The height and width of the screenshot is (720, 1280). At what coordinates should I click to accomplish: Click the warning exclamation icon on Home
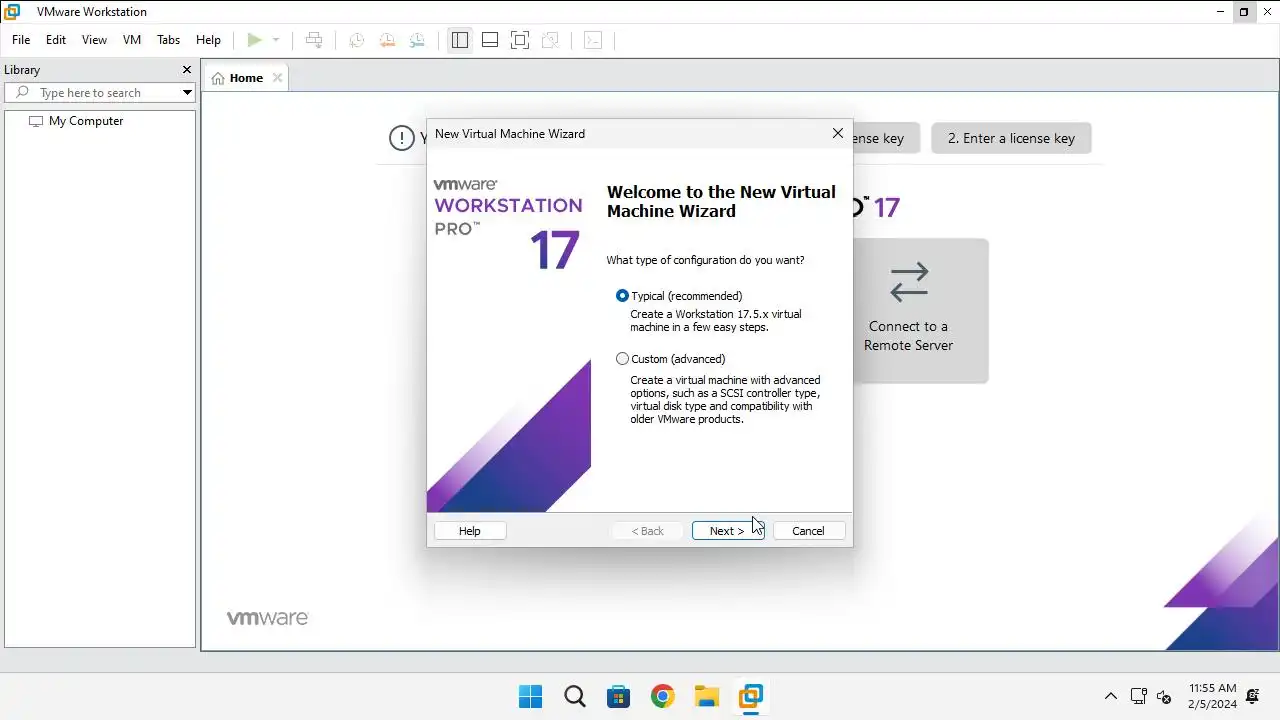[x=402, y=138]
